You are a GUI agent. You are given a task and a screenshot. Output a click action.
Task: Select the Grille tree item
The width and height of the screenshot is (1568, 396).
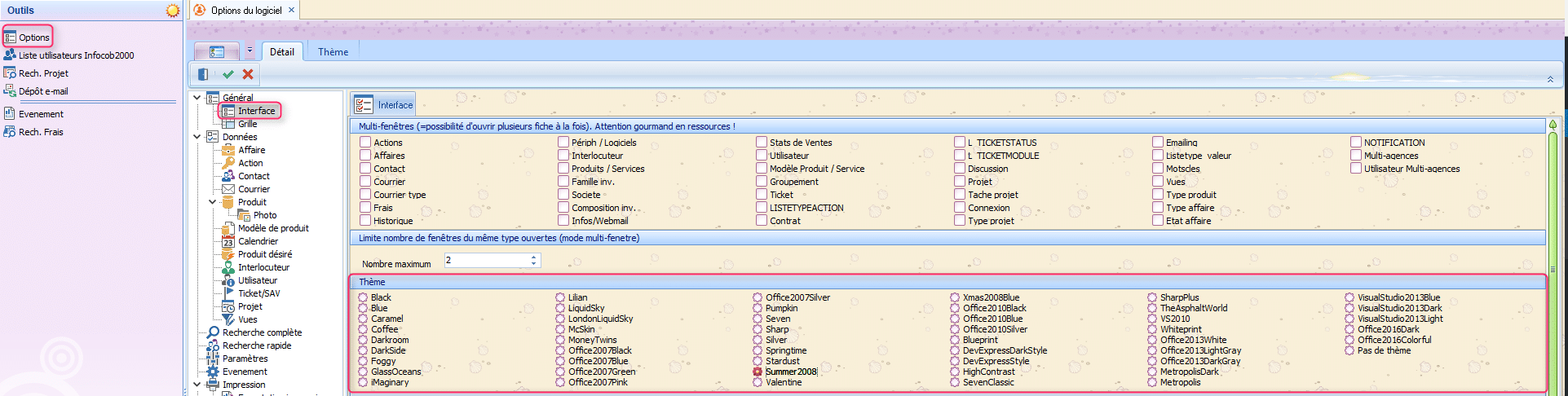click(x=247, y=124)
